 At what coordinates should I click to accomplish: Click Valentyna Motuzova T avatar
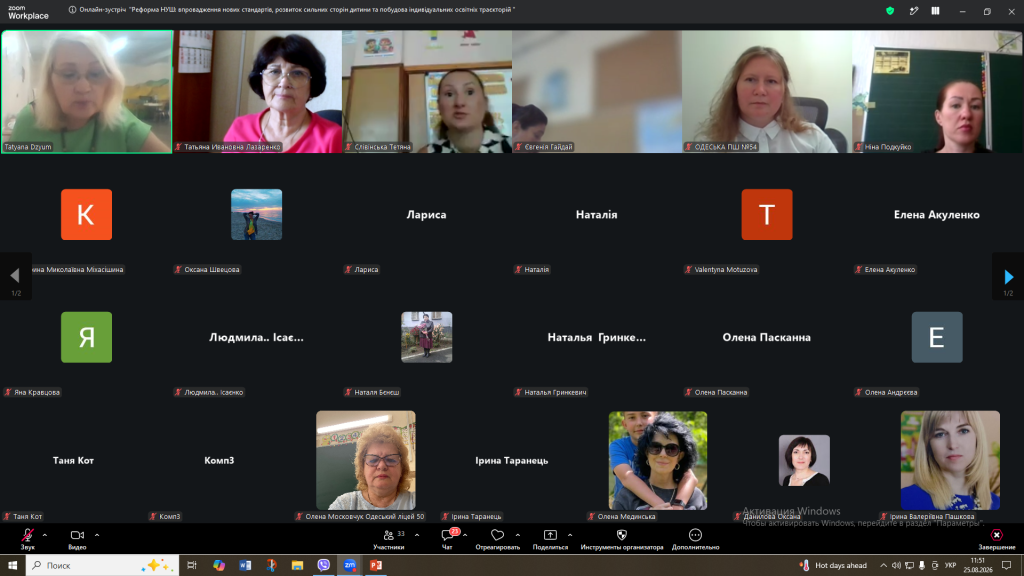[767, 214]
